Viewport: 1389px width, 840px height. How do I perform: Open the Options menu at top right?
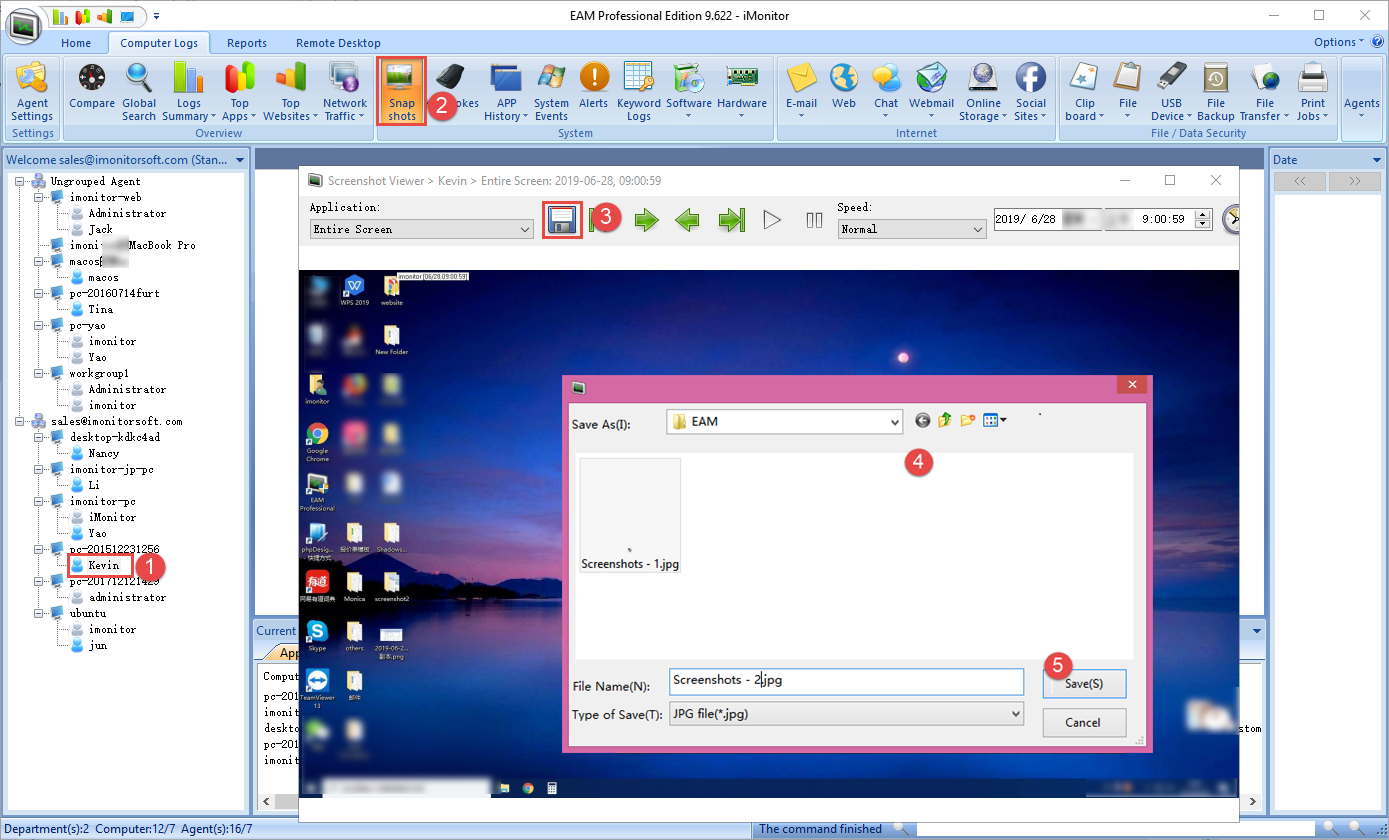click(1338, 42)
